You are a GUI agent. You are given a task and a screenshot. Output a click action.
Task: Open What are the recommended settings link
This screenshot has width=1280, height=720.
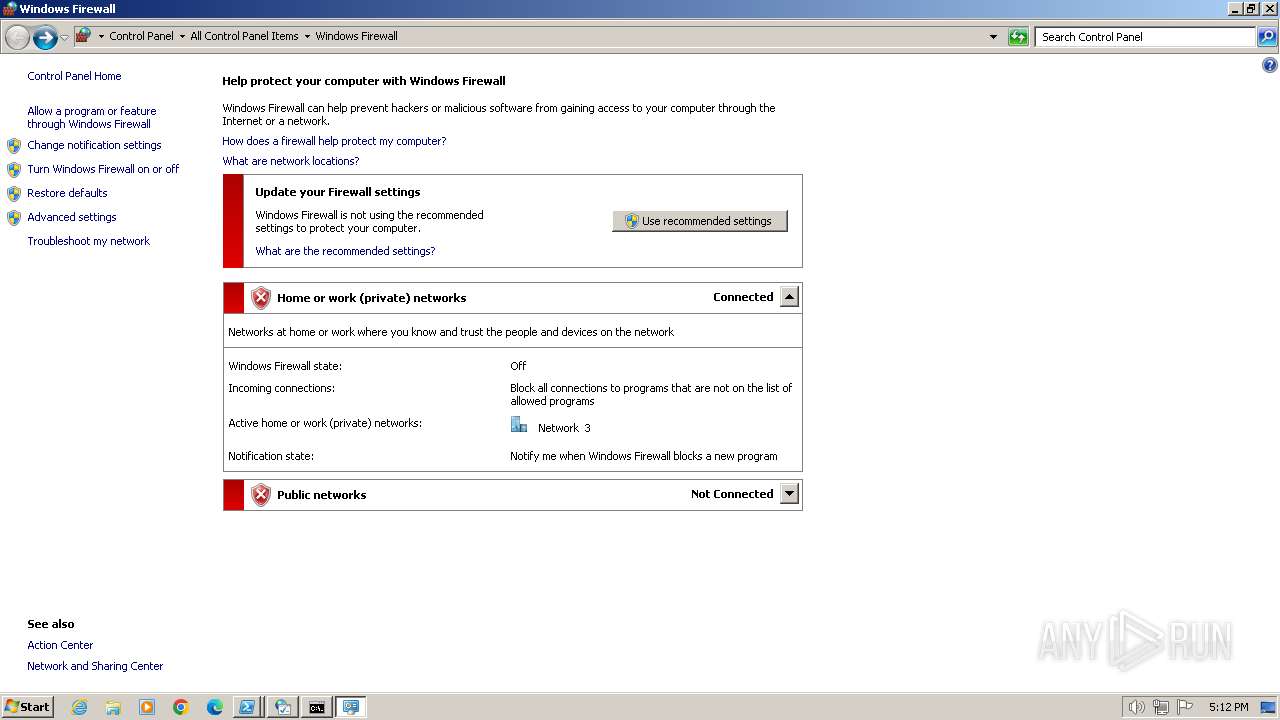click(x=345, y=251)
